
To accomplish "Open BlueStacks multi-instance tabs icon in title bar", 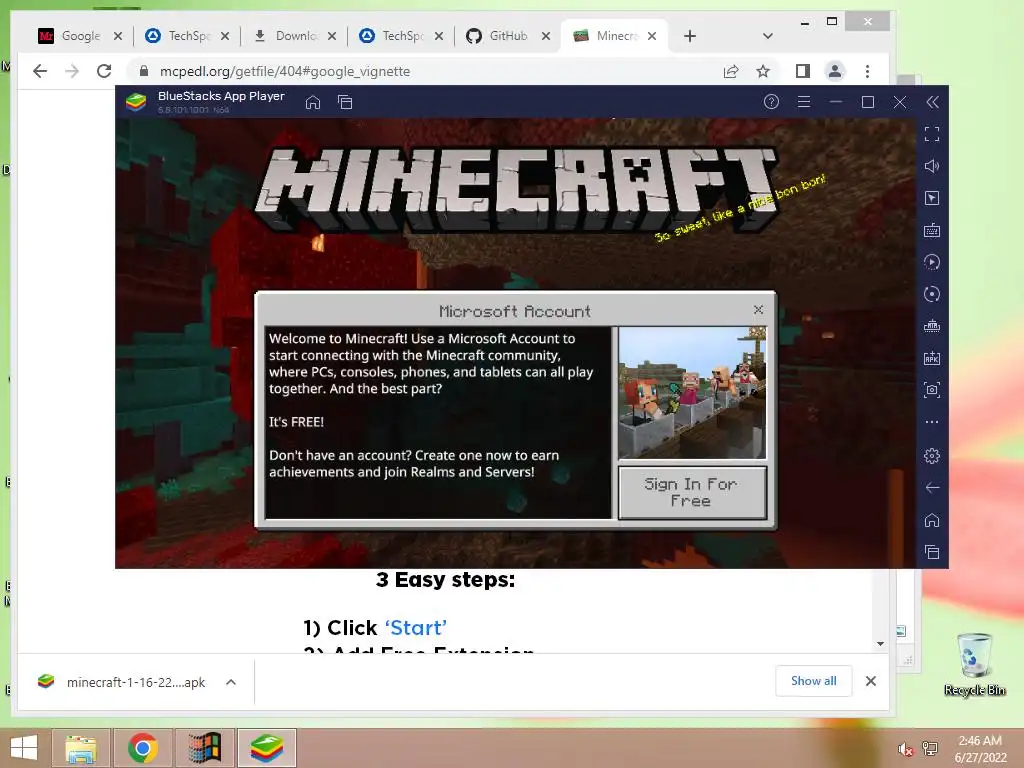I will pyautogui.click(x=345, y=103).
